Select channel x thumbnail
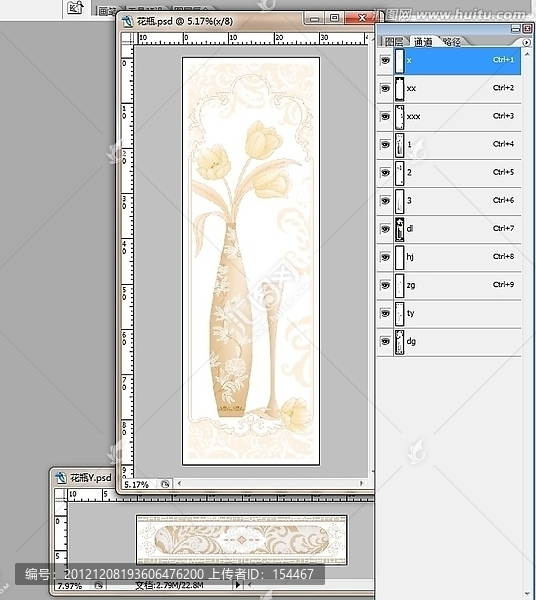 click(x=399, y=60)
